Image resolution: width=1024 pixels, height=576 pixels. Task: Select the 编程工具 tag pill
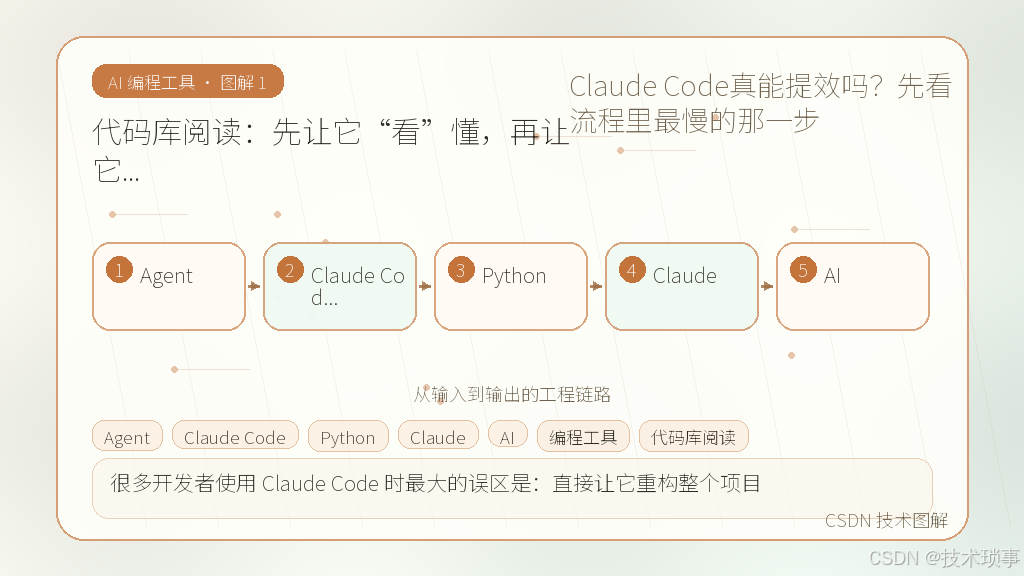pyautogui.click(x=583, y=436)
